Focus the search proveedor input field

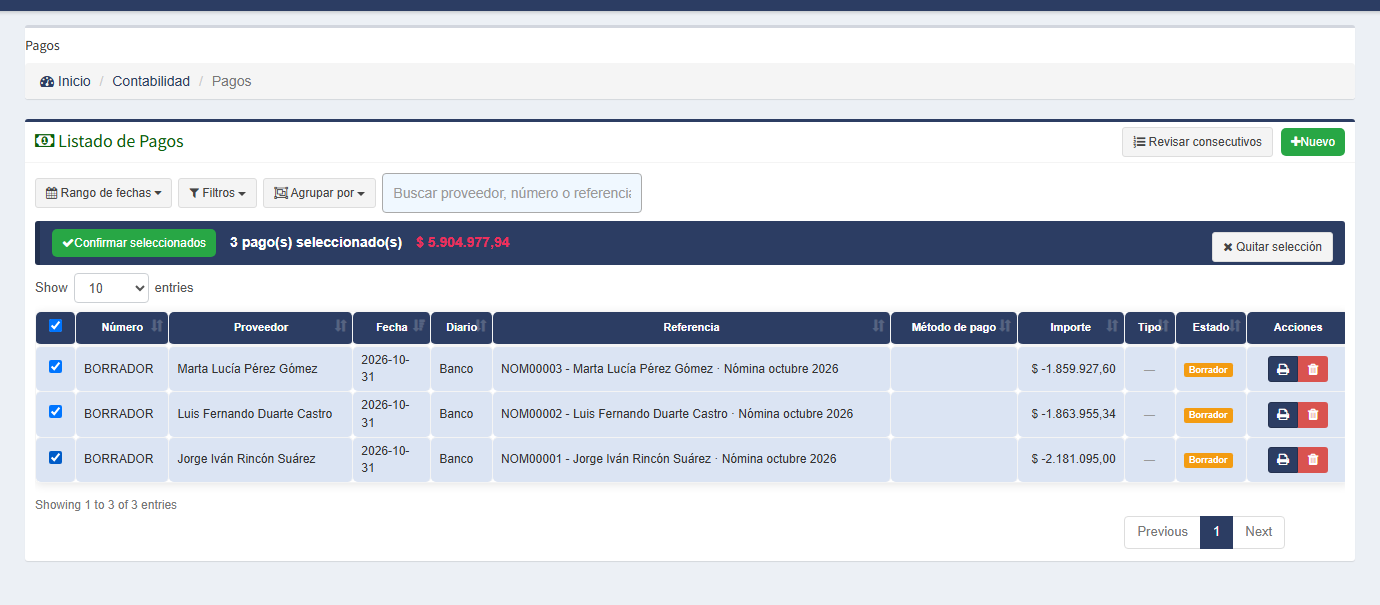pyautogui.click(x=512, y=193)
